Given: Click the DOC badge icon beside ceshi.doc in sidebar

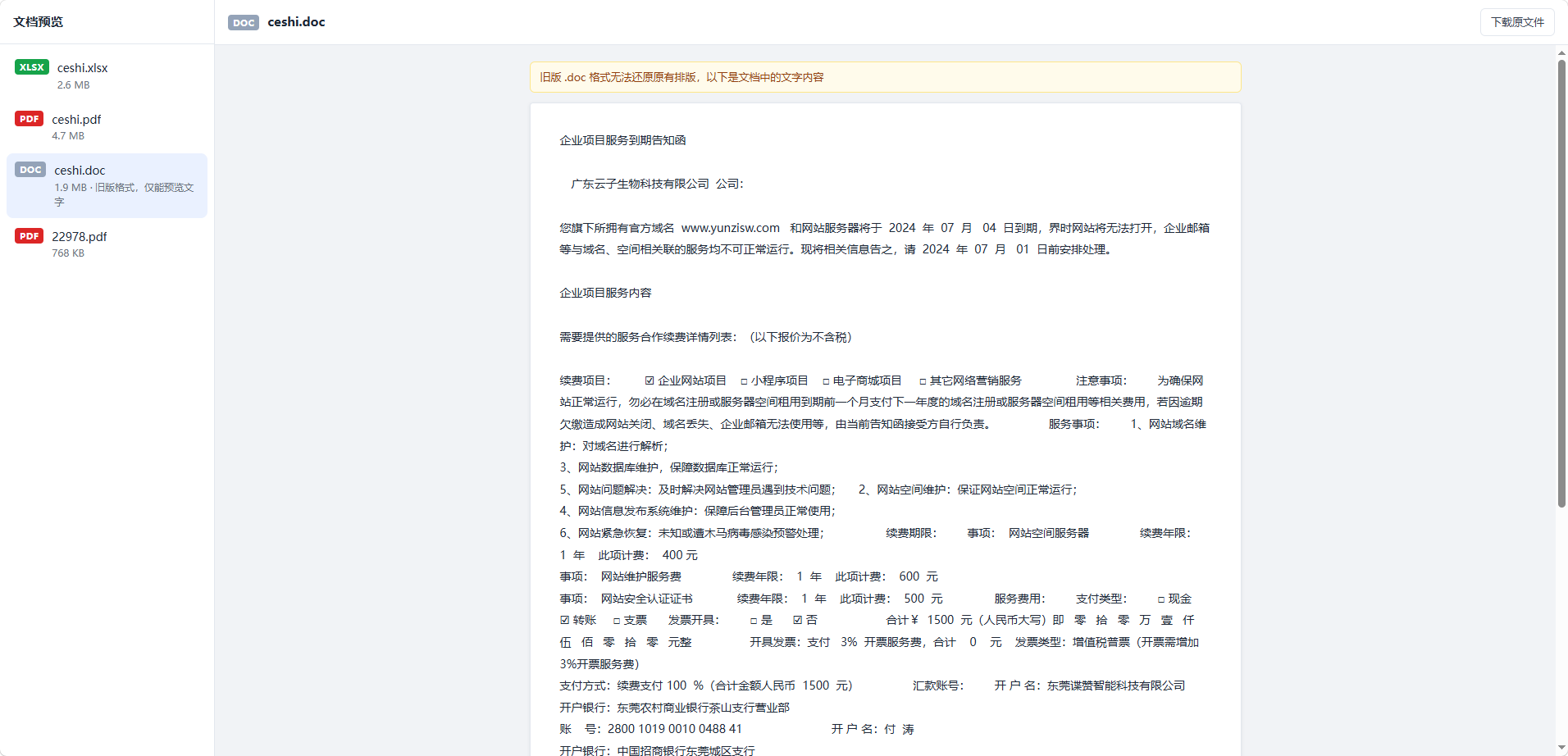Looking at the screenshot, I should pyautogui.click(x=30, y=170).
